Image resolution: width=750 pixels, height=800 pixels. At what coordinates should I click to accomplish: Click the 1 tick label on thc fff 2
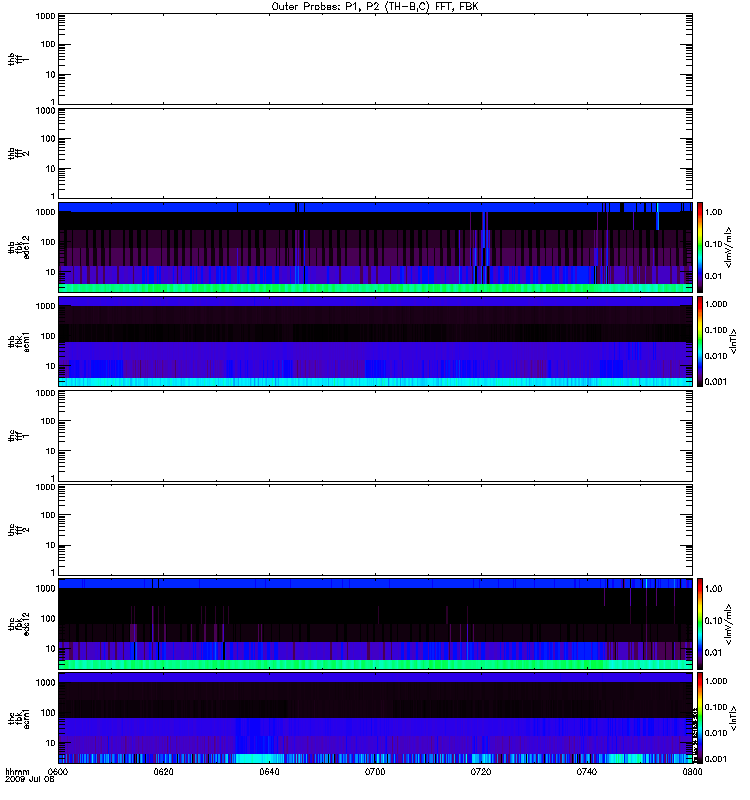coord(53,572)
